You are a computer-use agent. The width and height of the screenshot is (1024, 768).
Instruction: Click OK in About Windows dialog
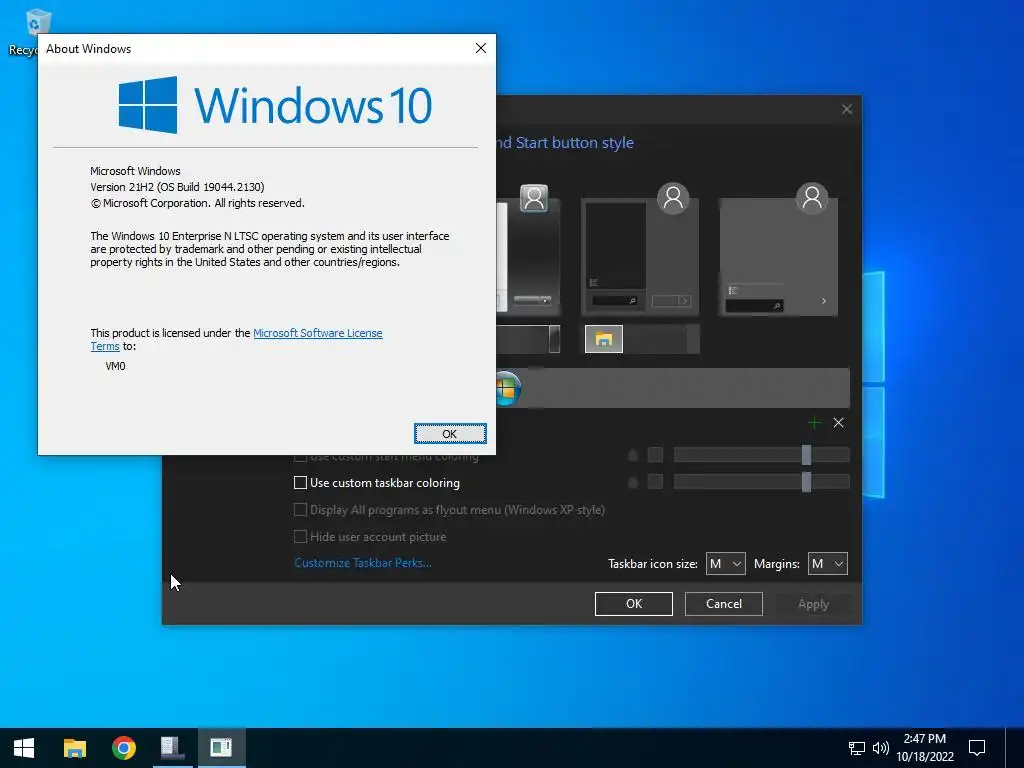(450, 434)
